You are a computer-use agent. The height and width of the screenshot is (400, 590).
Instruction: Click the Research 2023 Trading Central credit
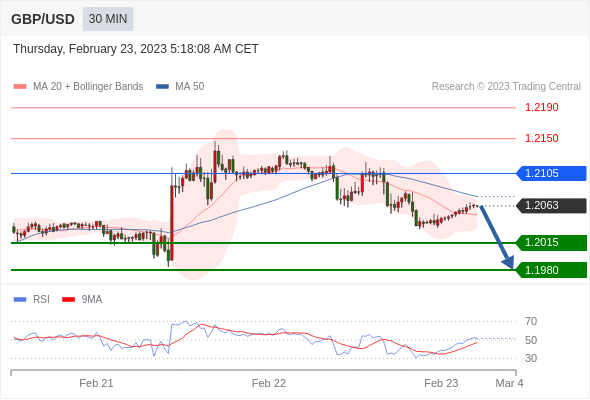tap(506, 87)
